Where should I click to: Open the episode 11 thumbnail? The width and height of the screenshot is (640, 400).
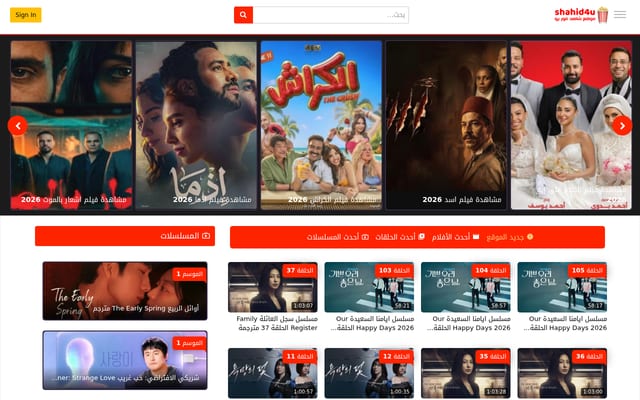point(273,373)
